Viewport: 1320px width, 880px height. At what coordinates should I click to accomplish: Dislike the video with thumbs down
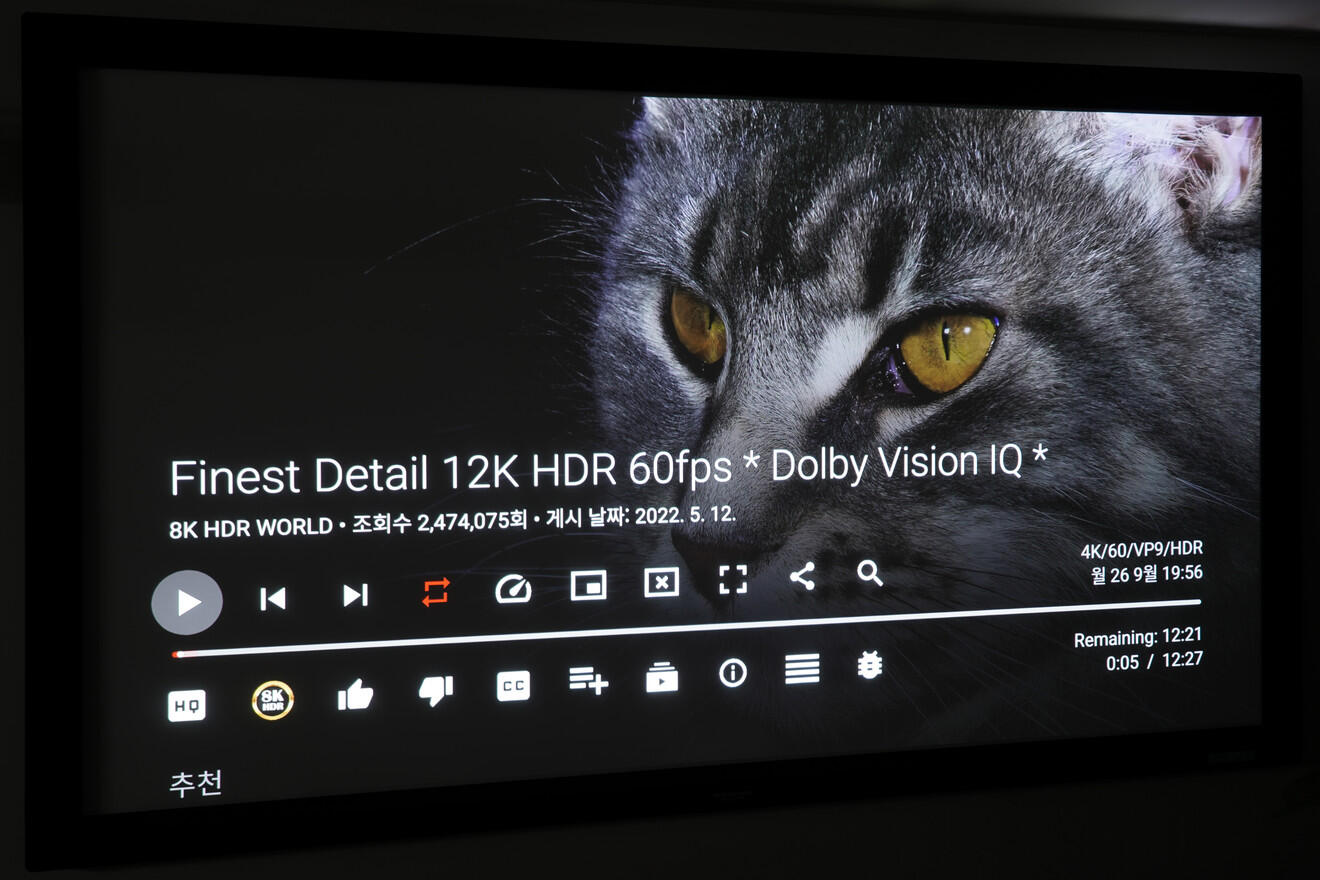coord(436,690)
